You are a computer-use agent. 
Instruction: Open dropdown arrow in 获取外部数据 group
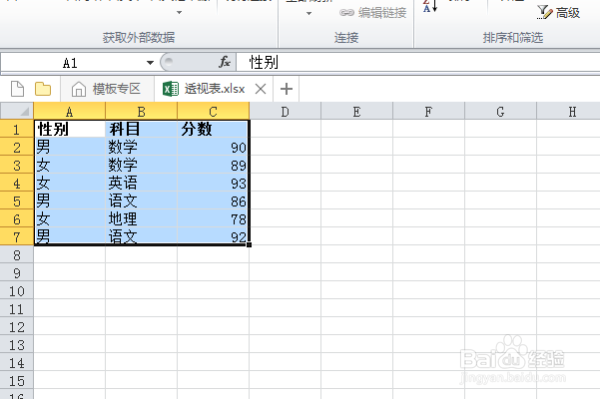click(179, 13)
